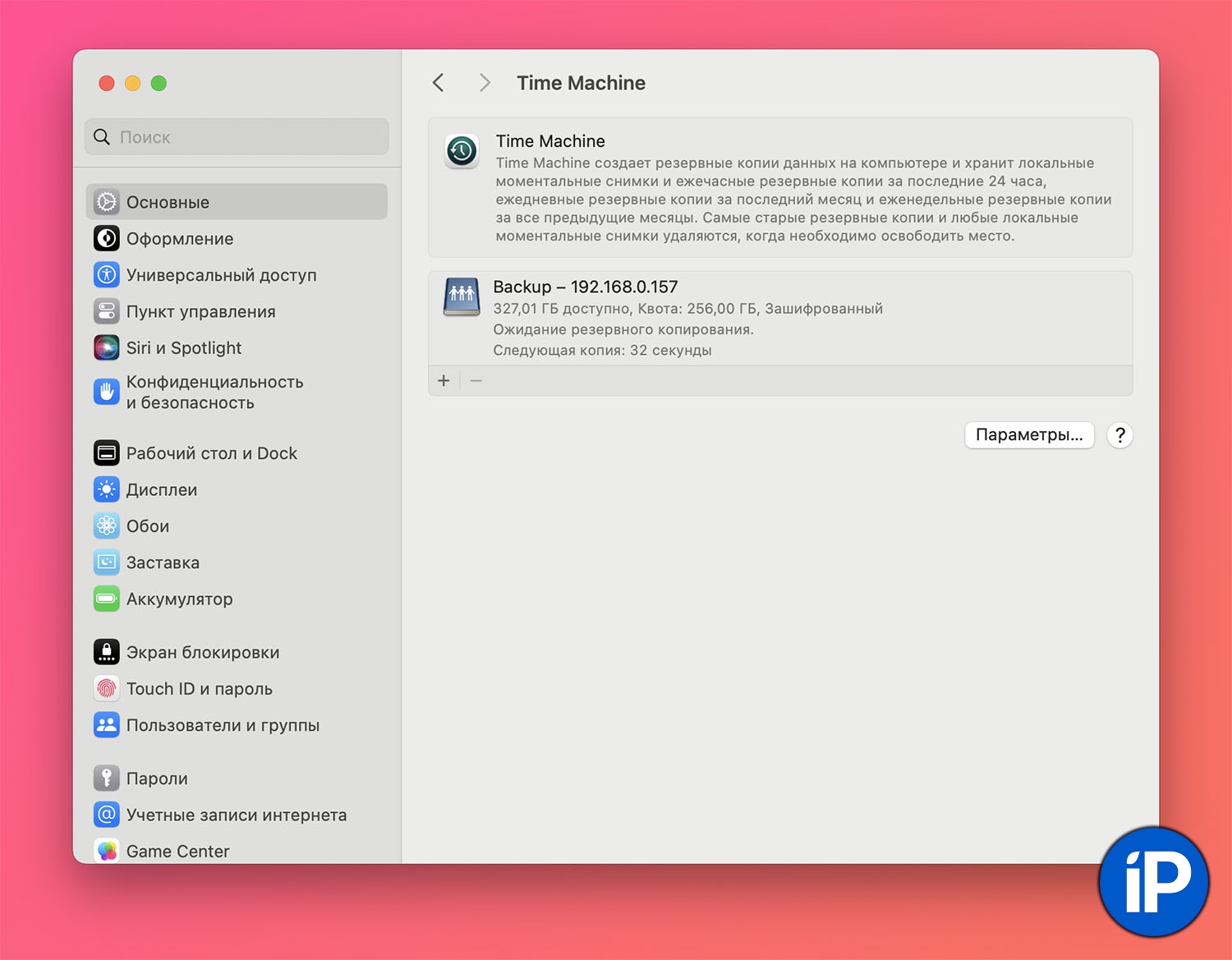
Task: Select Заставка in sidebar
Action: (237, 563)
